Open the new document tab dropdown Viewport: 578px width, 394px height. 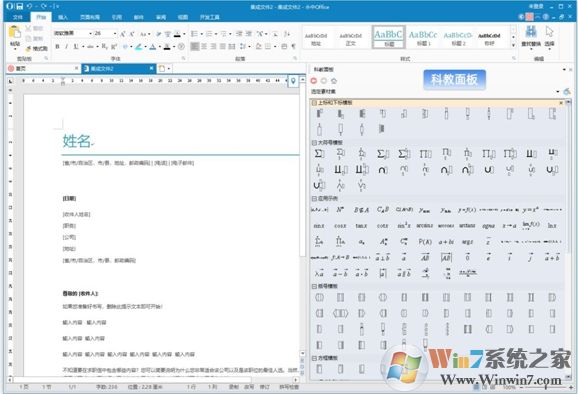[169, 69]
